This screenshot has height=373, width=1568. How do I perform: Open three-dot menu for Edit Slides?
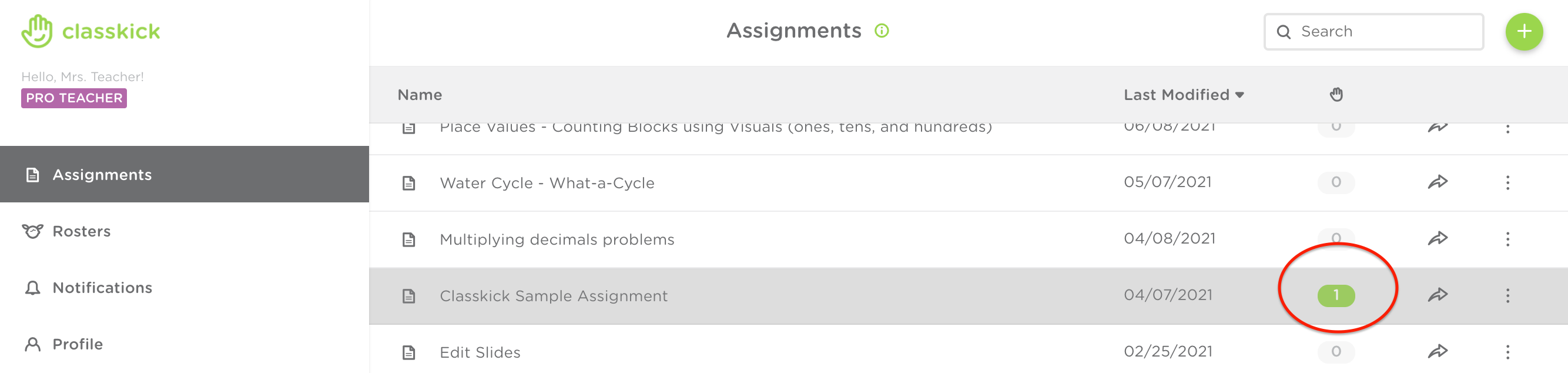1507,352
